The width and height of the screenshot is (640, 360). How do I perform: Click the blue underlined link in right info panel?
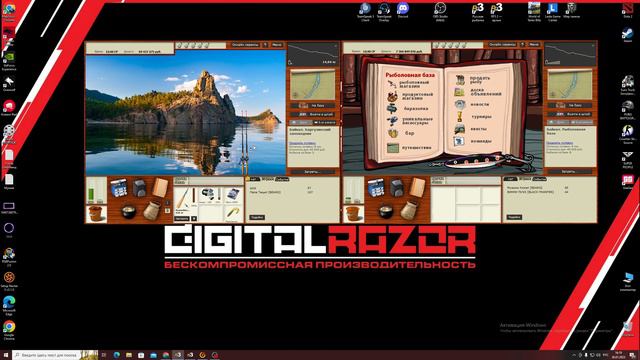[x=560, y=143]
